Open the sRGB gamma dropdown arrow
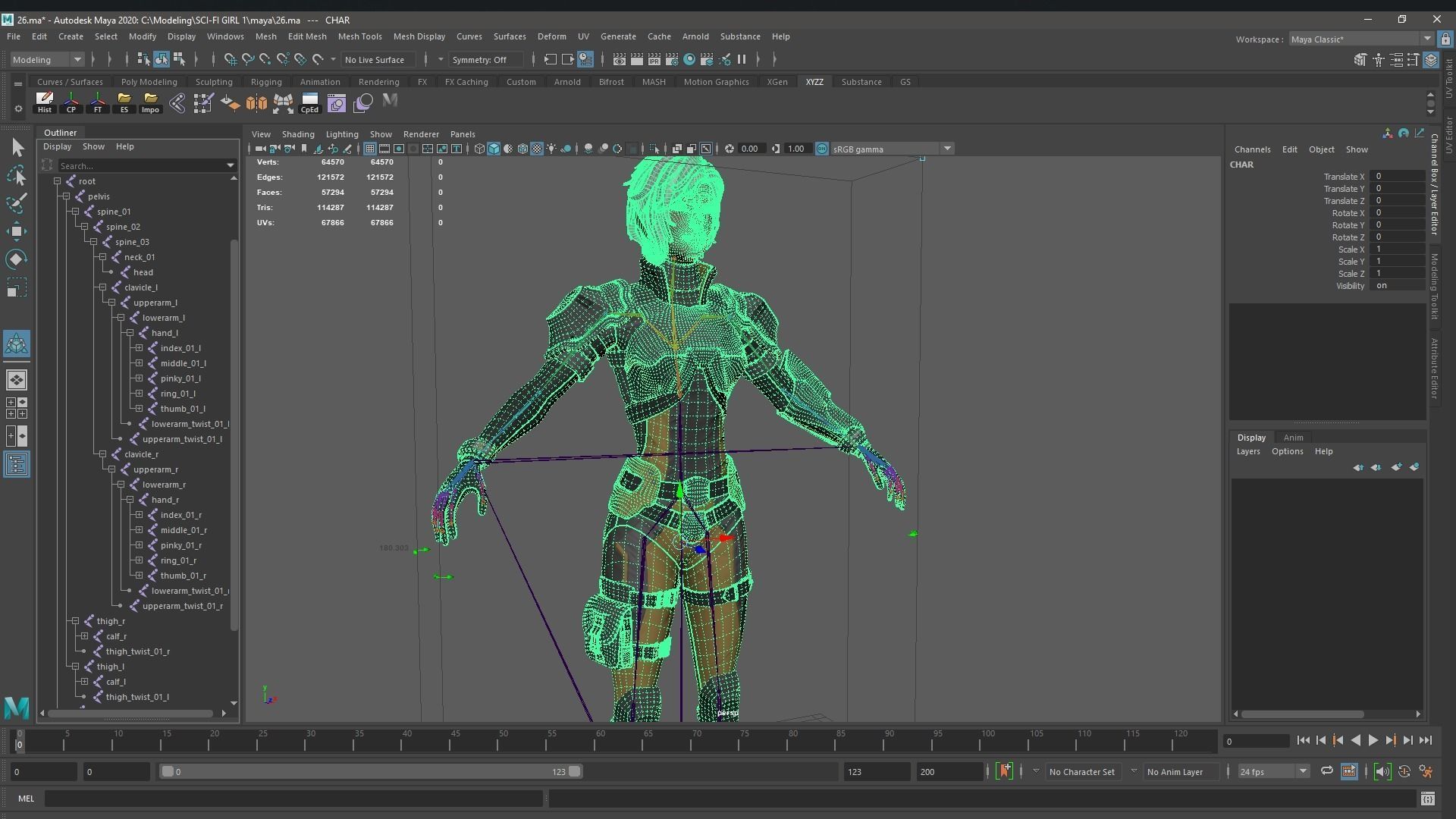Viewport: 1456px width, 819px height. point(947,149)
